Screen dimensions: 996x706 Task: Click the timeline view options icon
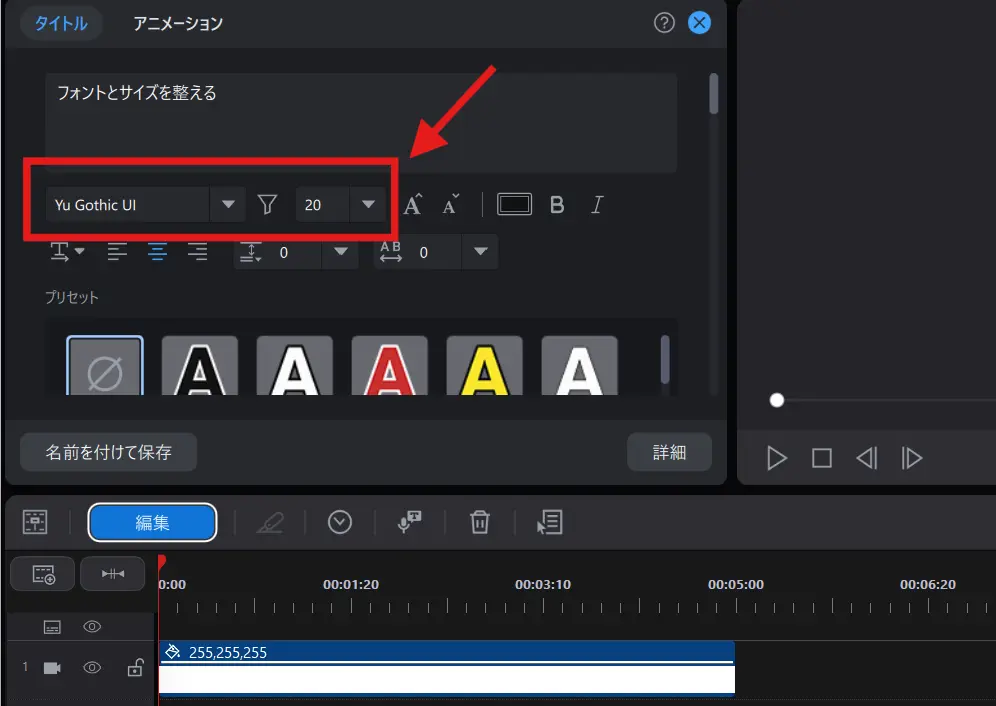click(35, 522)
